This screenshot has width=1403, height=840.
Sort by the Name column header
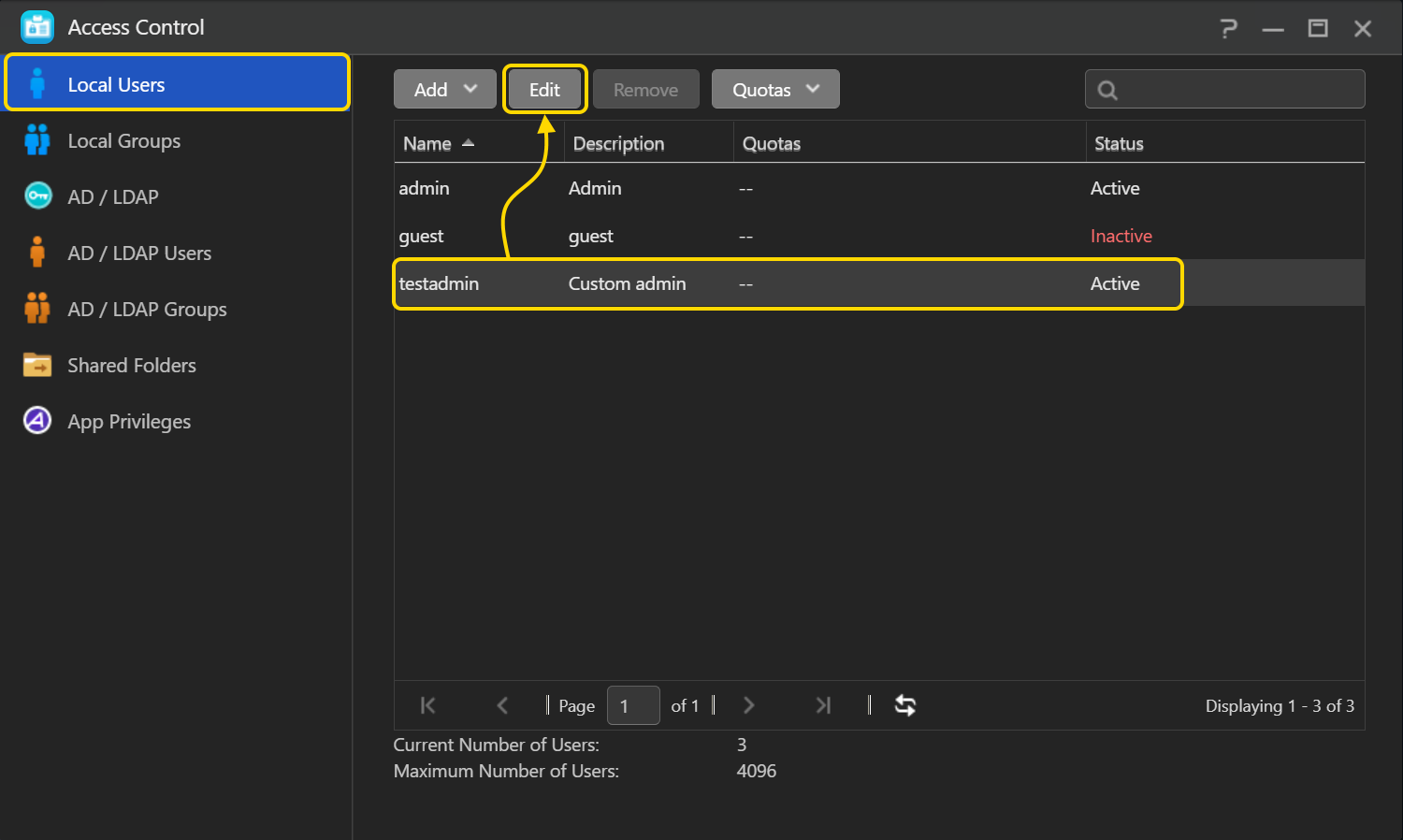point(427,144)
